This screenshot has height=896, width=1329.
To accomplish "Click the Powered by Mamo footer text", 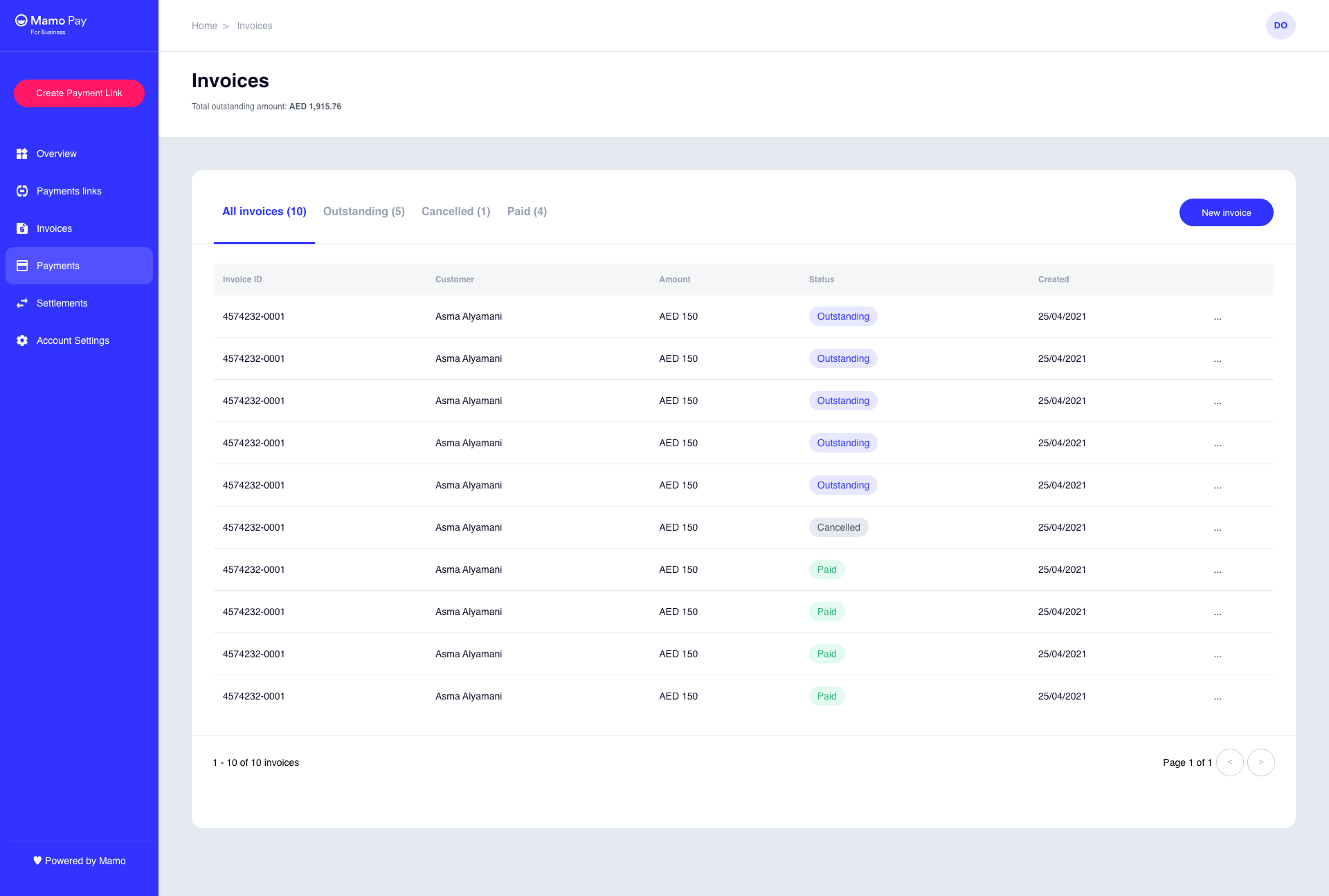I will [78, 861].
